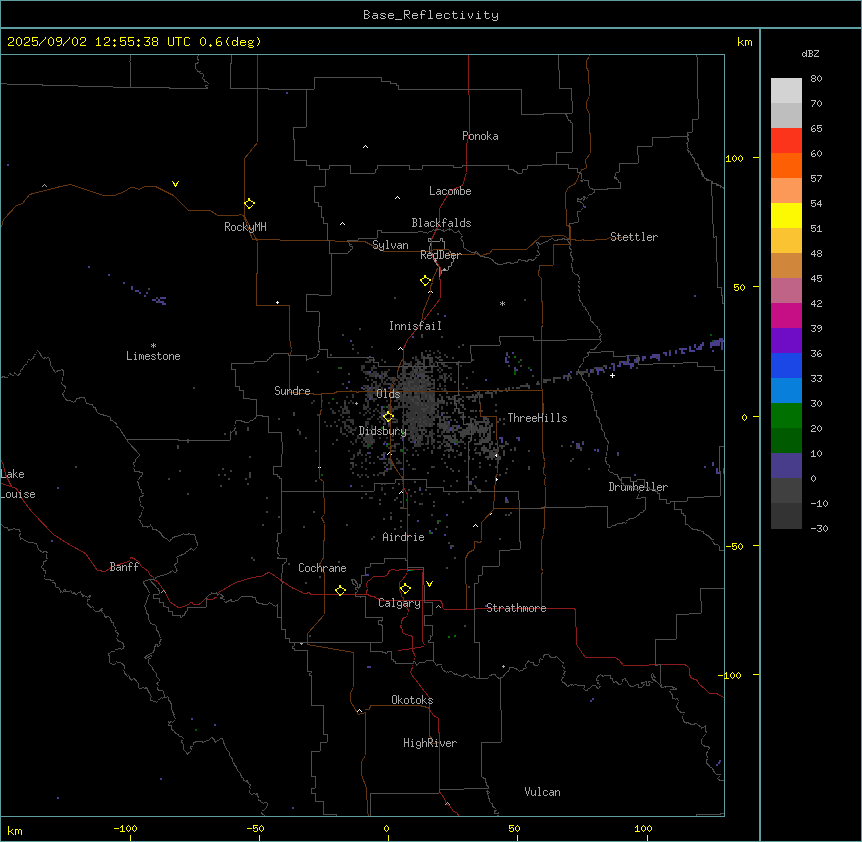862x842 pixels.
Task: Select the Drumheller label
Action: pos(638,487)
